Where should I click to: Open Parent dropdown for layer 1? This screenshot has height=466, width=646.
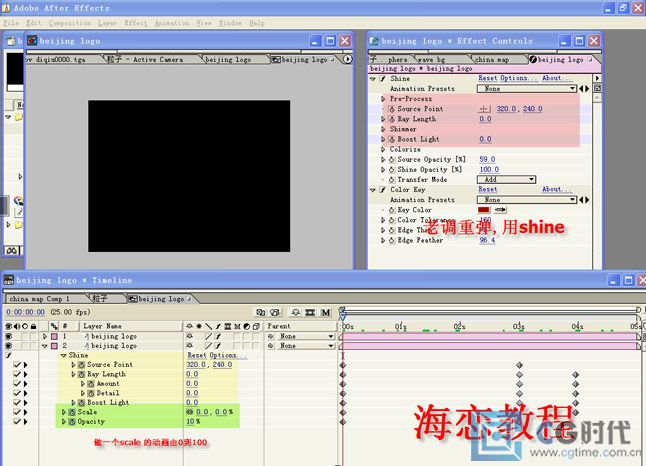click(305, 336)
